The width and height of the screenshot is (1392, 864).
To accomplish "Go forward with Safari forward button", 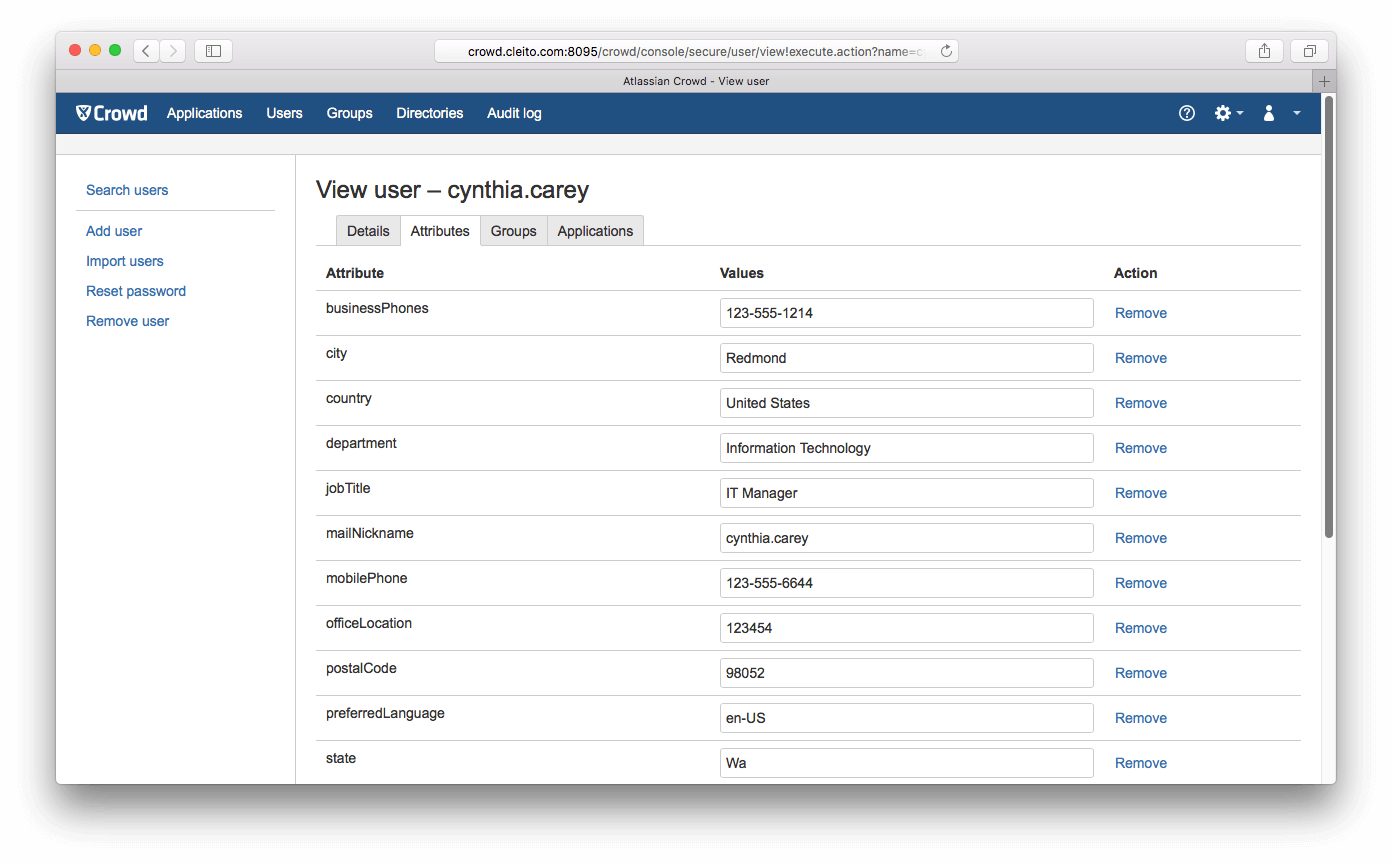I will (173, 50).
